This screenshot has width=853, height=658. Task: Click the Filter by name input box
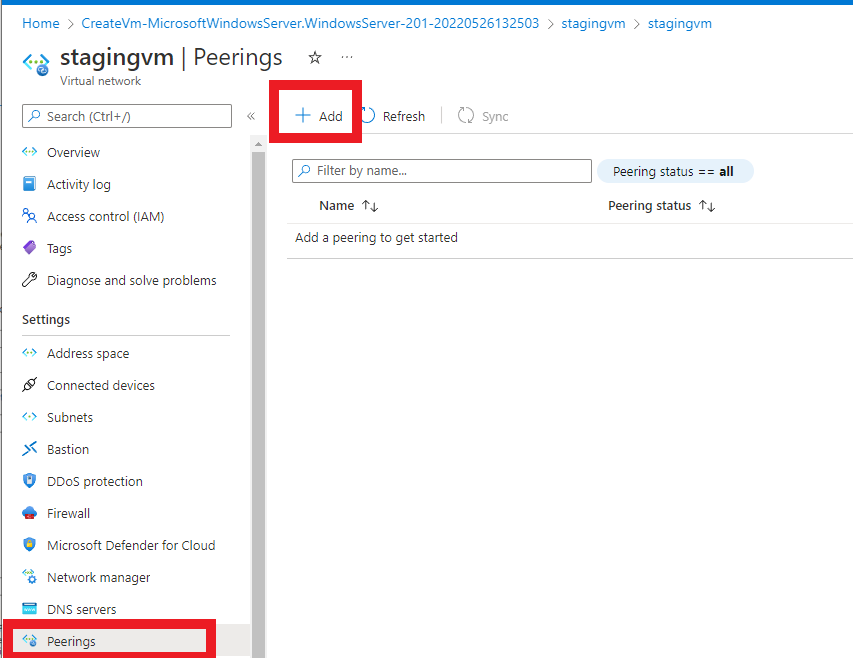click(441, 171)
